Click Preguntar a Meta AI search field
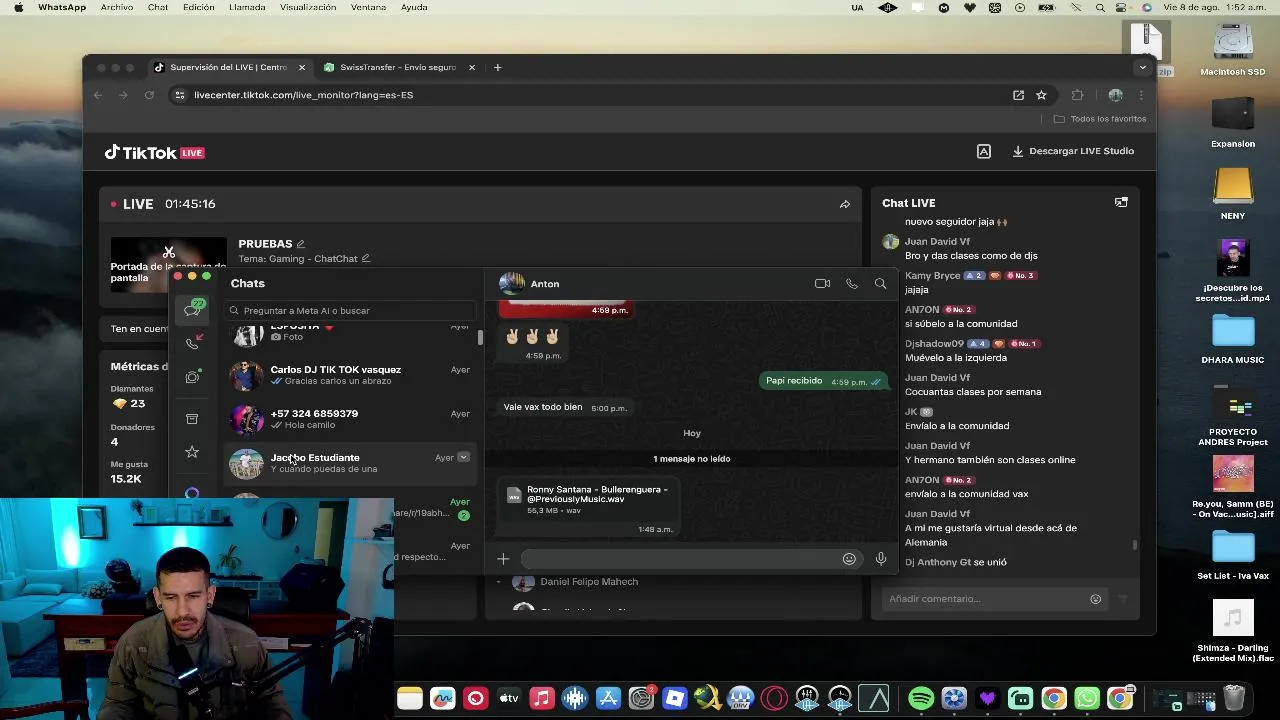This screenshot has width=1280, height=720. point(352,310)
